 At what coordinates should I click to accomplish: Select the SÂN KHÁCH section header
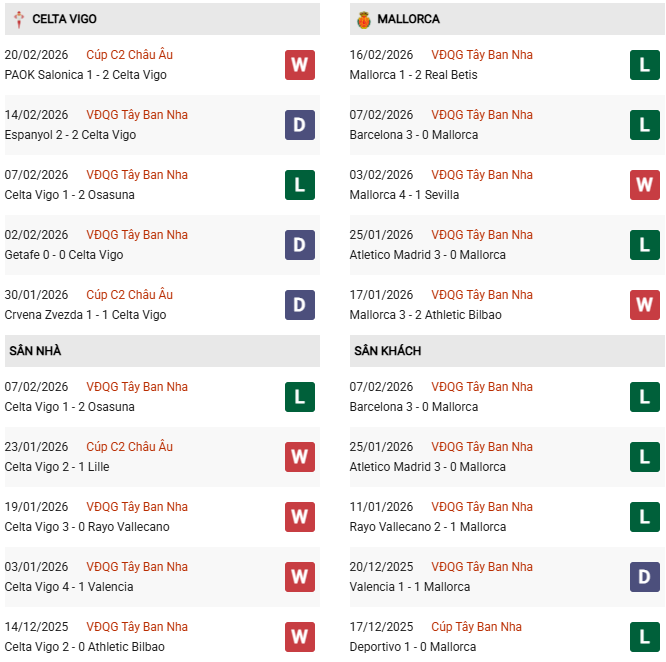pos(387,351)
